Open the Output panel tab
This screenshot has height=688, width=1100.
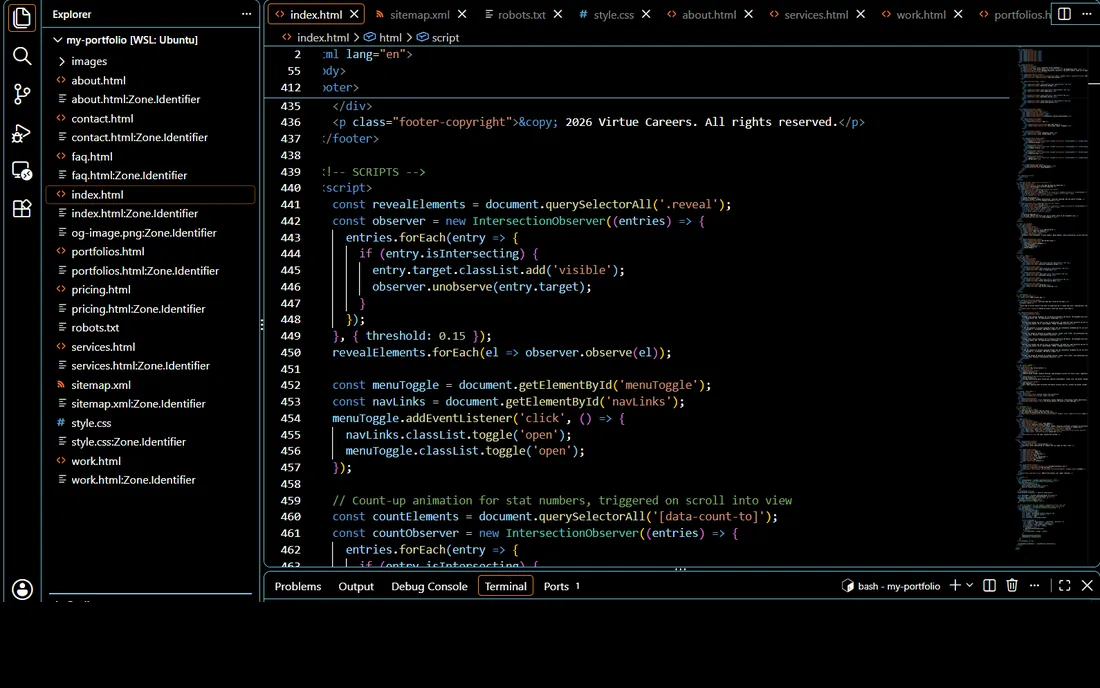click(356, 586)
